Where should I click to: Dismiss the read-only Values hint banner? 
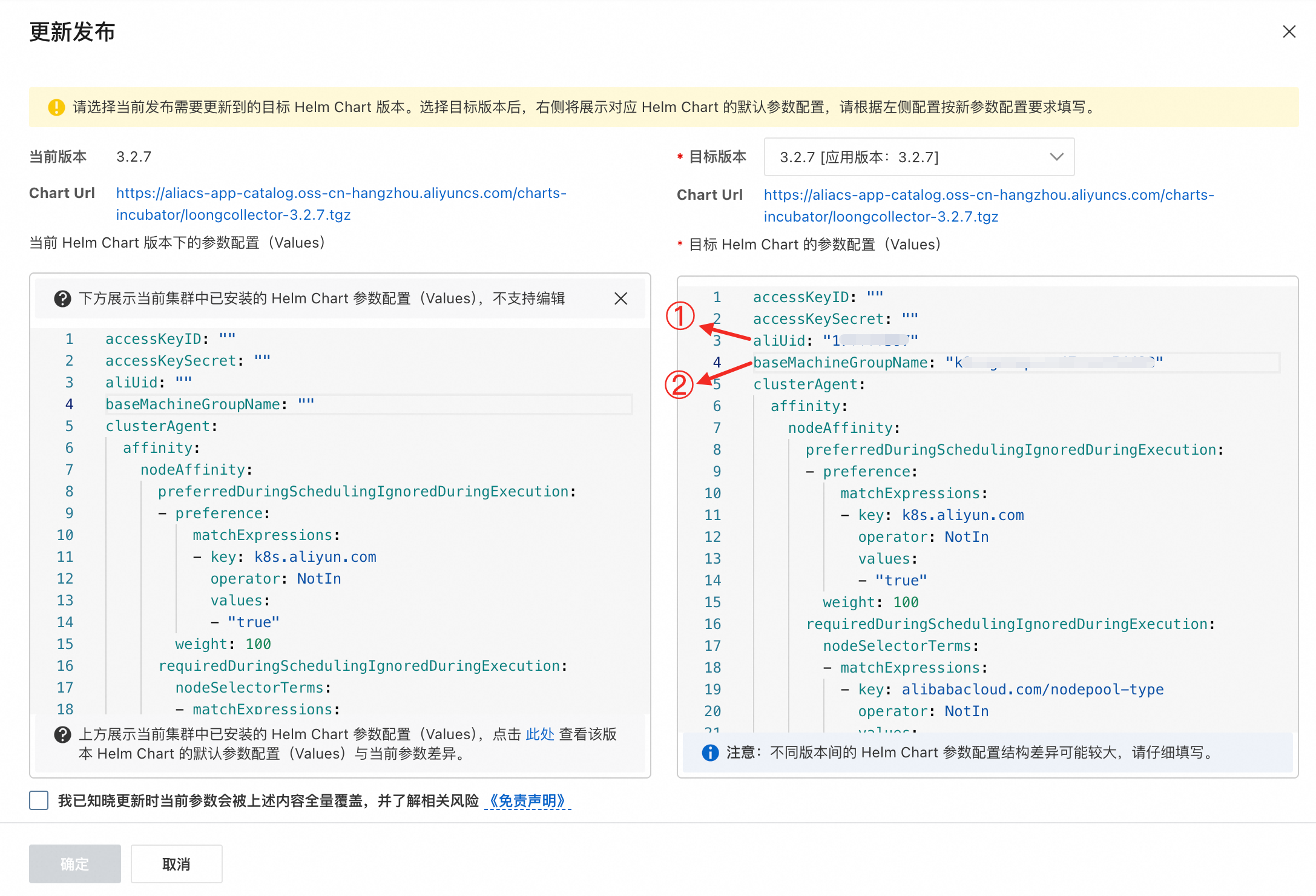[620, 298]
